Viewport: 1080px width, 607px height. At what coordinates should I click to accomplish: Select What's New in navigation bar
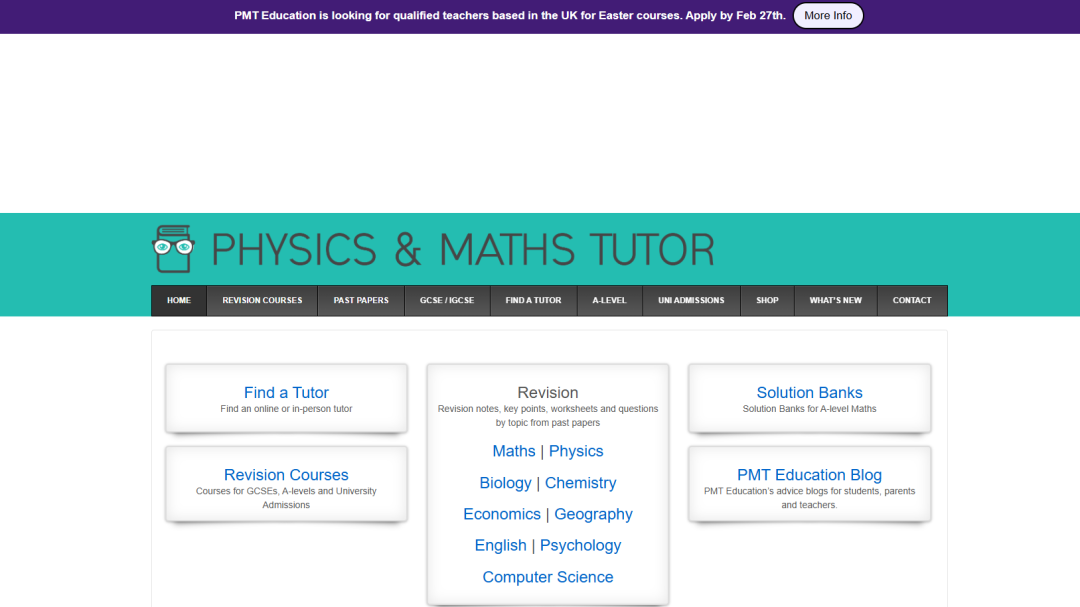(x=835, y=300)
